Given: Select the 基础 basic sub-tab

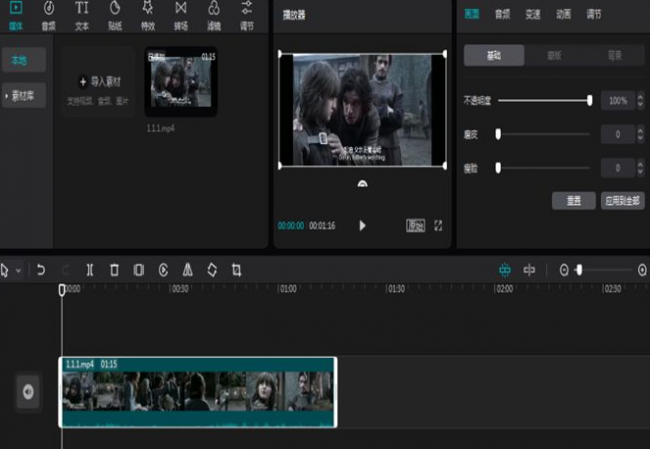Looking at the screenshot, I should [494, 55].
